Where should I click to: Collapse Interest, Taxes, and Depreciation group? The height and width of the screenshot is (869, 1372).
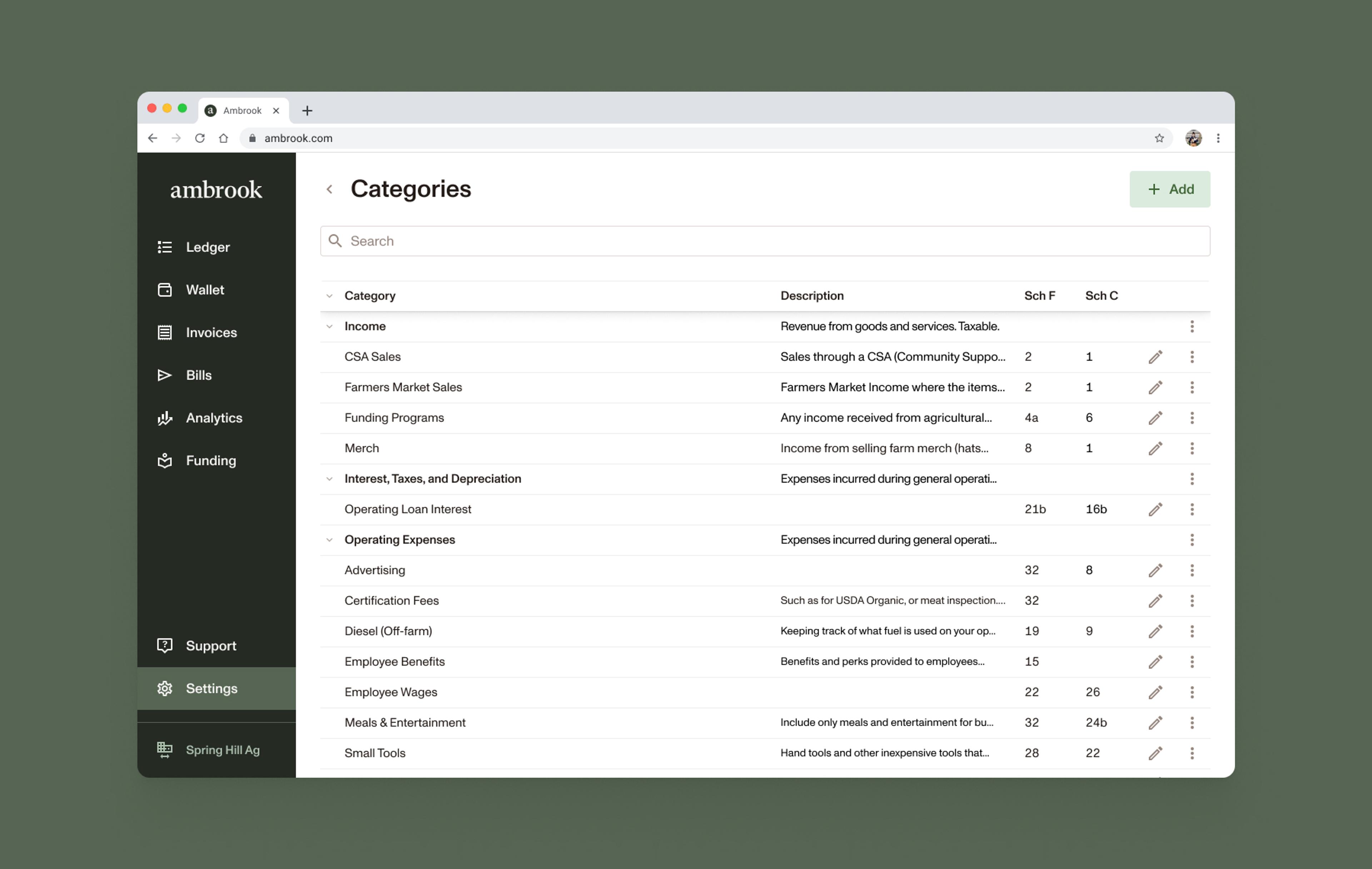(x=329, y=479)
